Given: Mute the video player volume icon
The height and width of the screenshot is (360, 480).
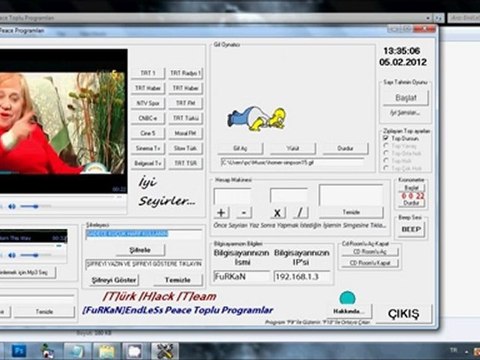Looking at the screenshot, I should (x=12, y=207).
